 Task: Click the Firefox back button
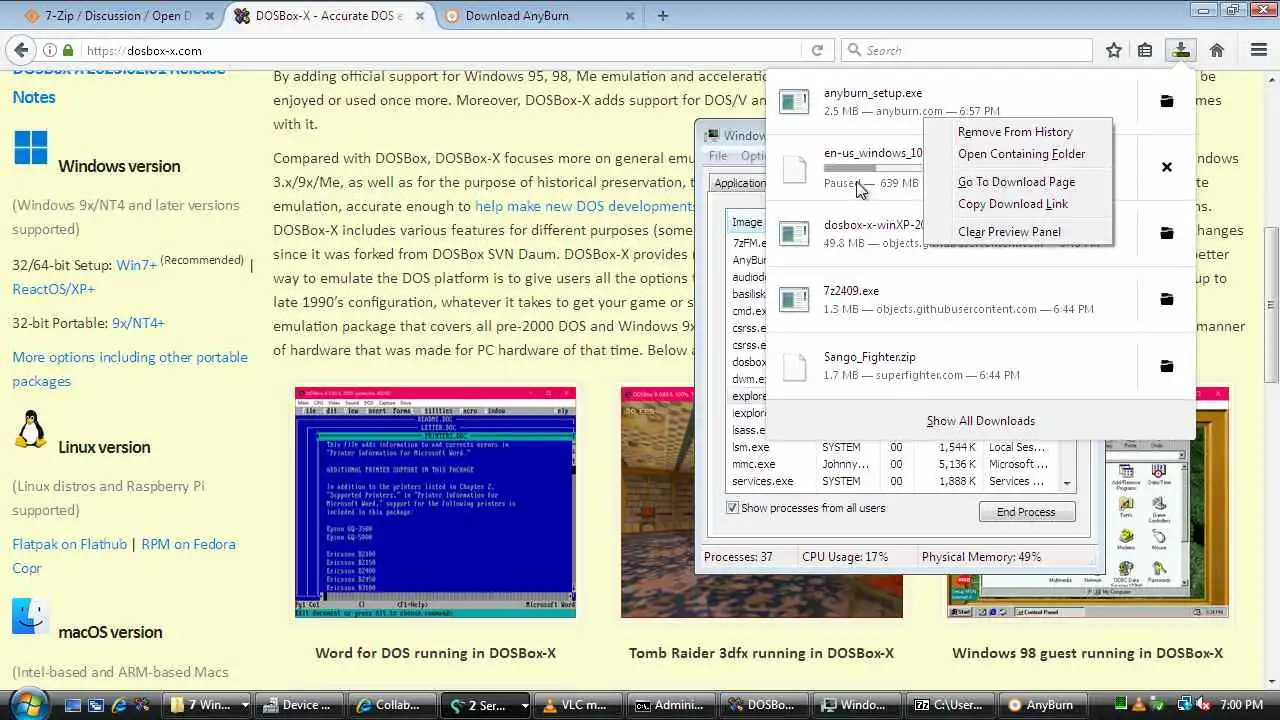[x=20, y=50]
